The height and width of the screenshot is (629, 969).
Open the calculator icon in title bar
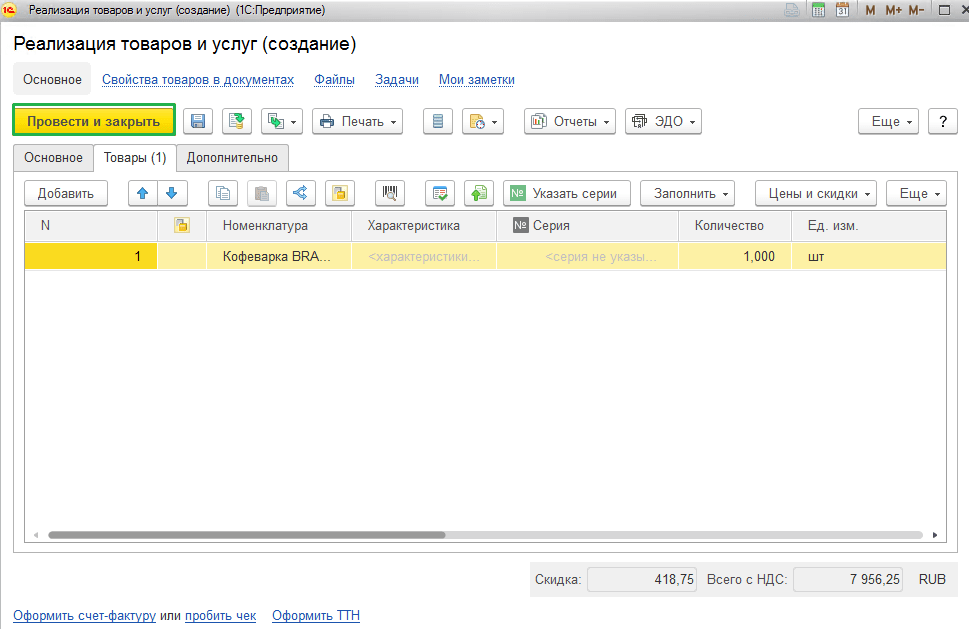pyautogui.click(x=818, y=10)
